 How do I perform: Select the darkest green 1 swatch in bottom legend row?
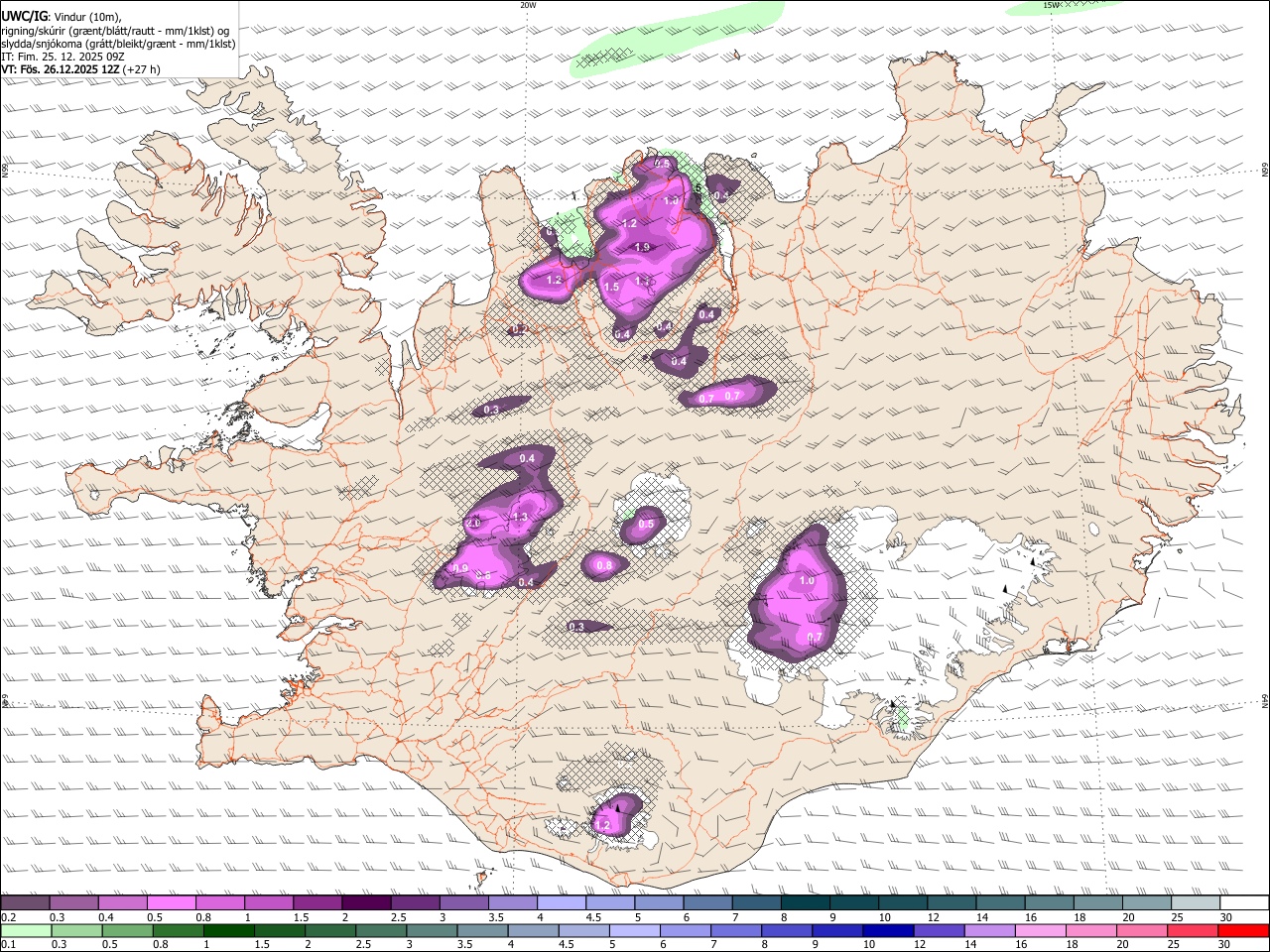[x=228, y=930]
